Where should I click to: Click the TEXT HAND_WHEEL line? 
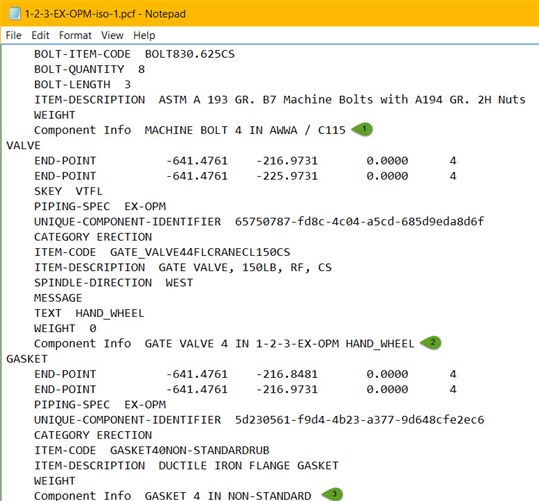89,313
